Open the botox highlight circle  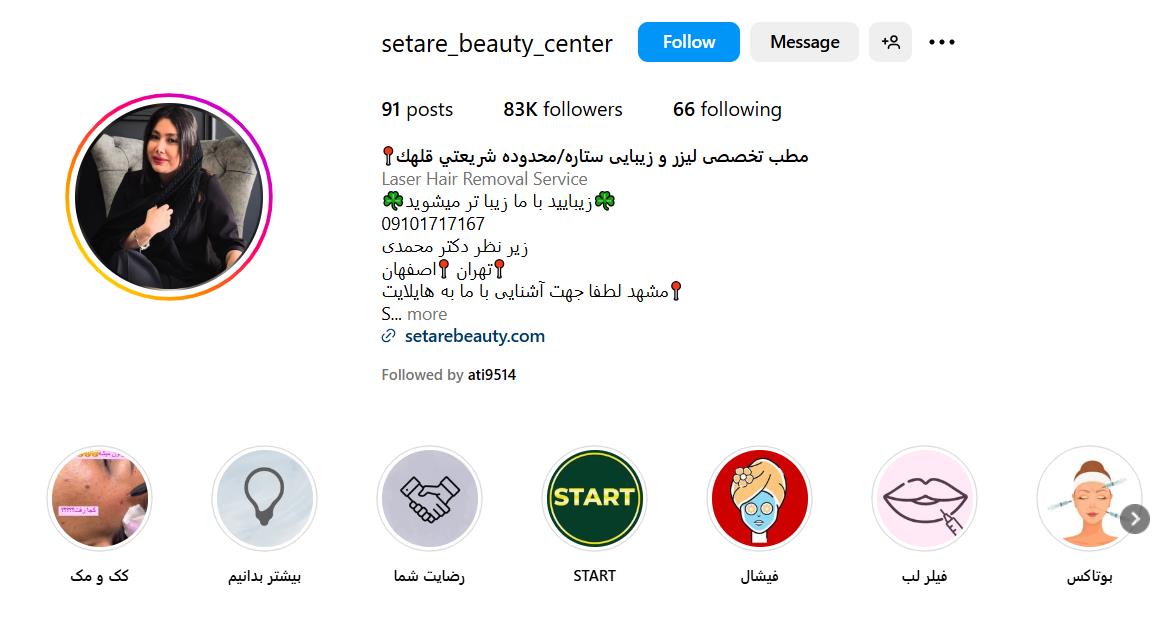click(1089, 498)
